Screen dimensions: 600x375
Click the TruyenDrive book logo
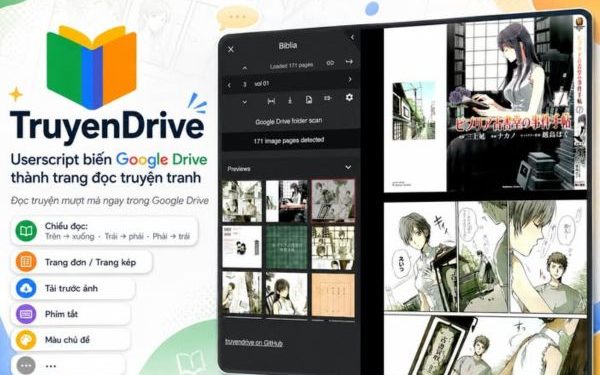(x=91, y=67)
